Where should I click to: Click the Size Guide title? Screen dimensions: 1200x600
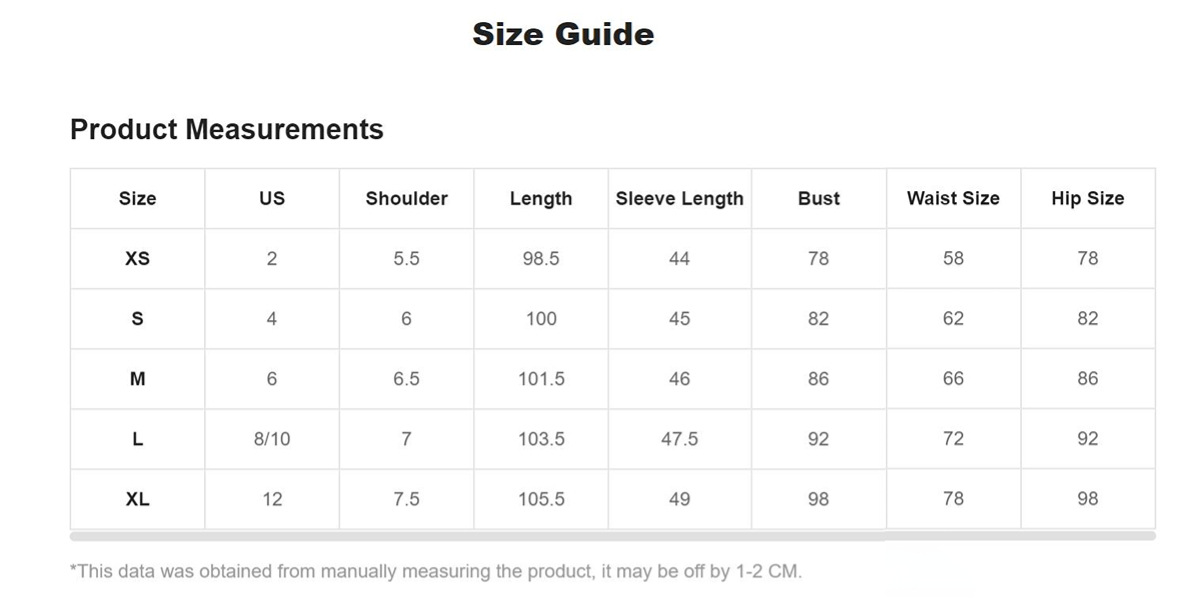coord(563,34)
